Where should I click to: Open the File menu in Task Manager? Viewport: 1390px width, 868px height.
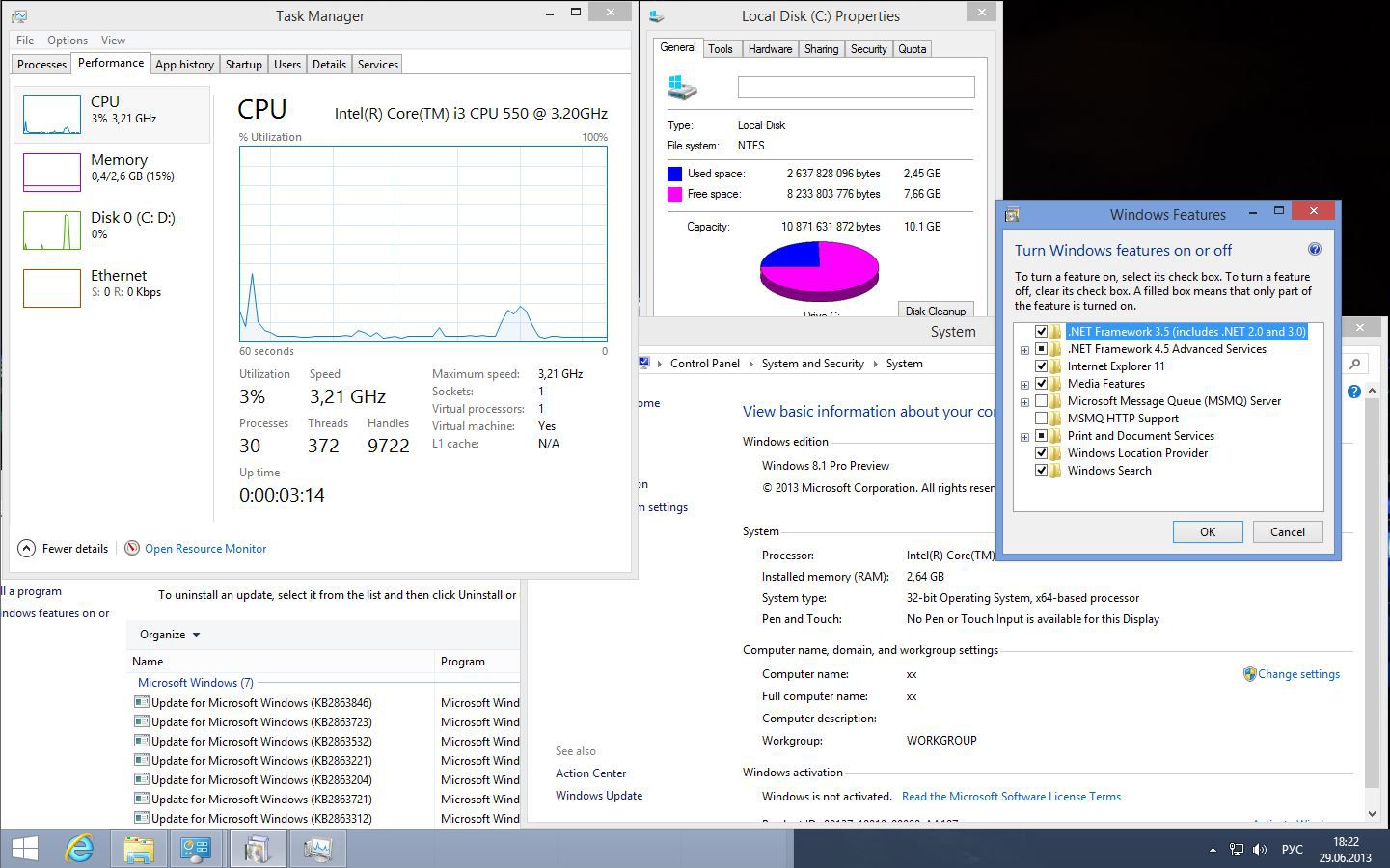click(25, 41)
